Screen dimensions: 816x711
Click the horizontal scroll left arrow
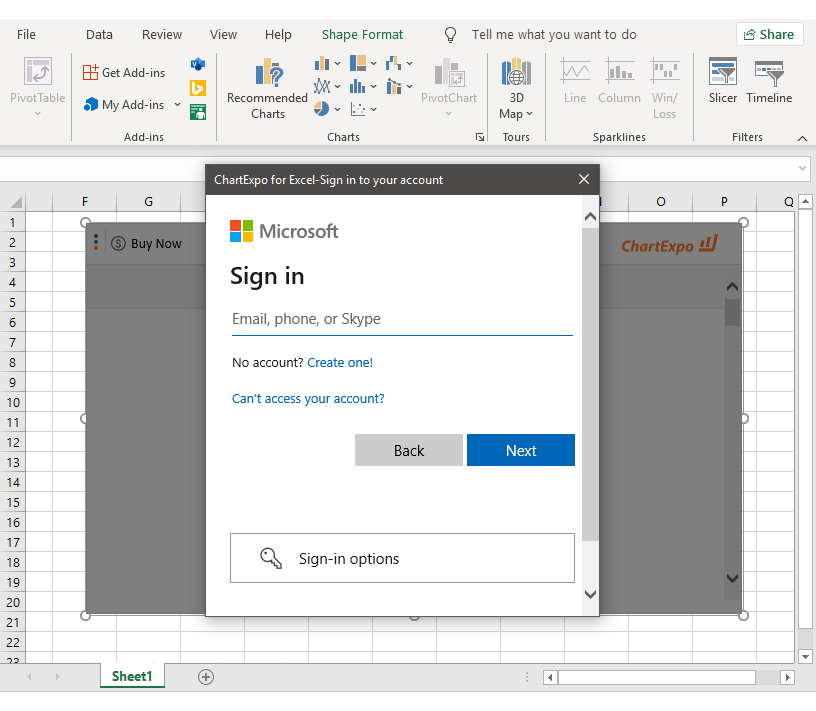point(550,677)
